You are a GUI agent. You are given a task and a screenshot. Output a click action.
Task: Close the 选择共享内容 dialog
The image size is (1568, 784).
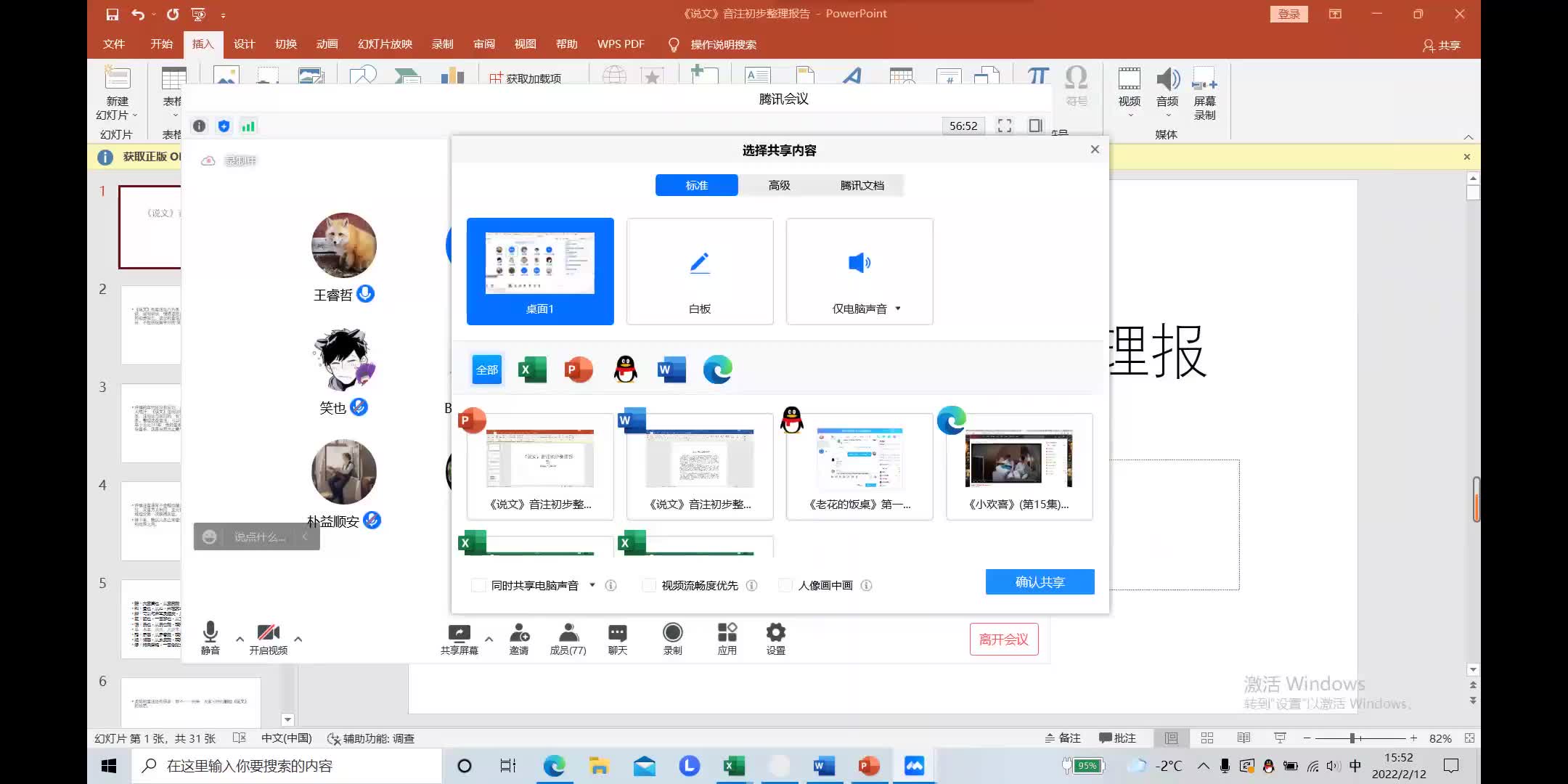click(x=1095, y=149)
